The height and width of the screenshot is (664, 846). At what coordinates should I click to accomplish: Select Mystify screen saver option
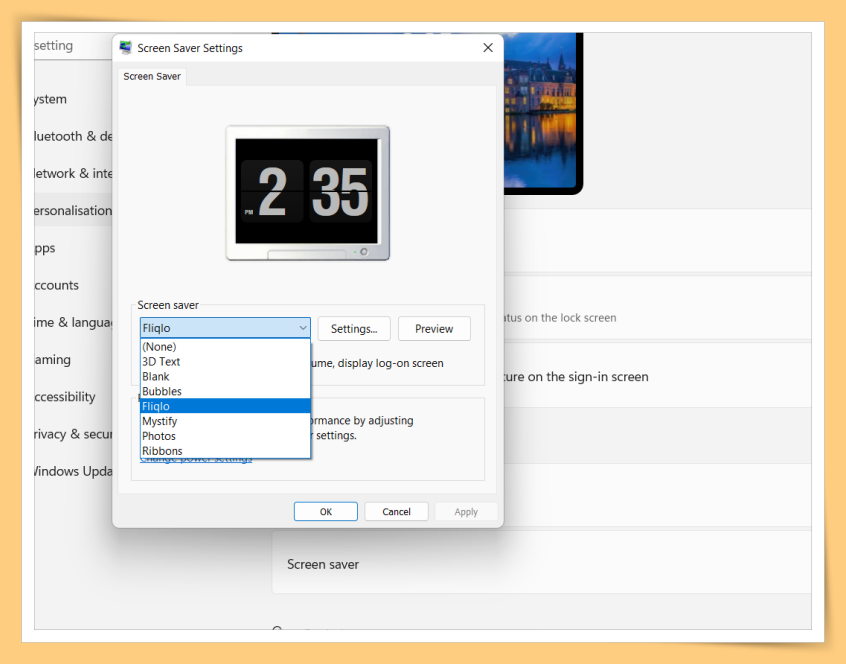click(x=225, y=421)
